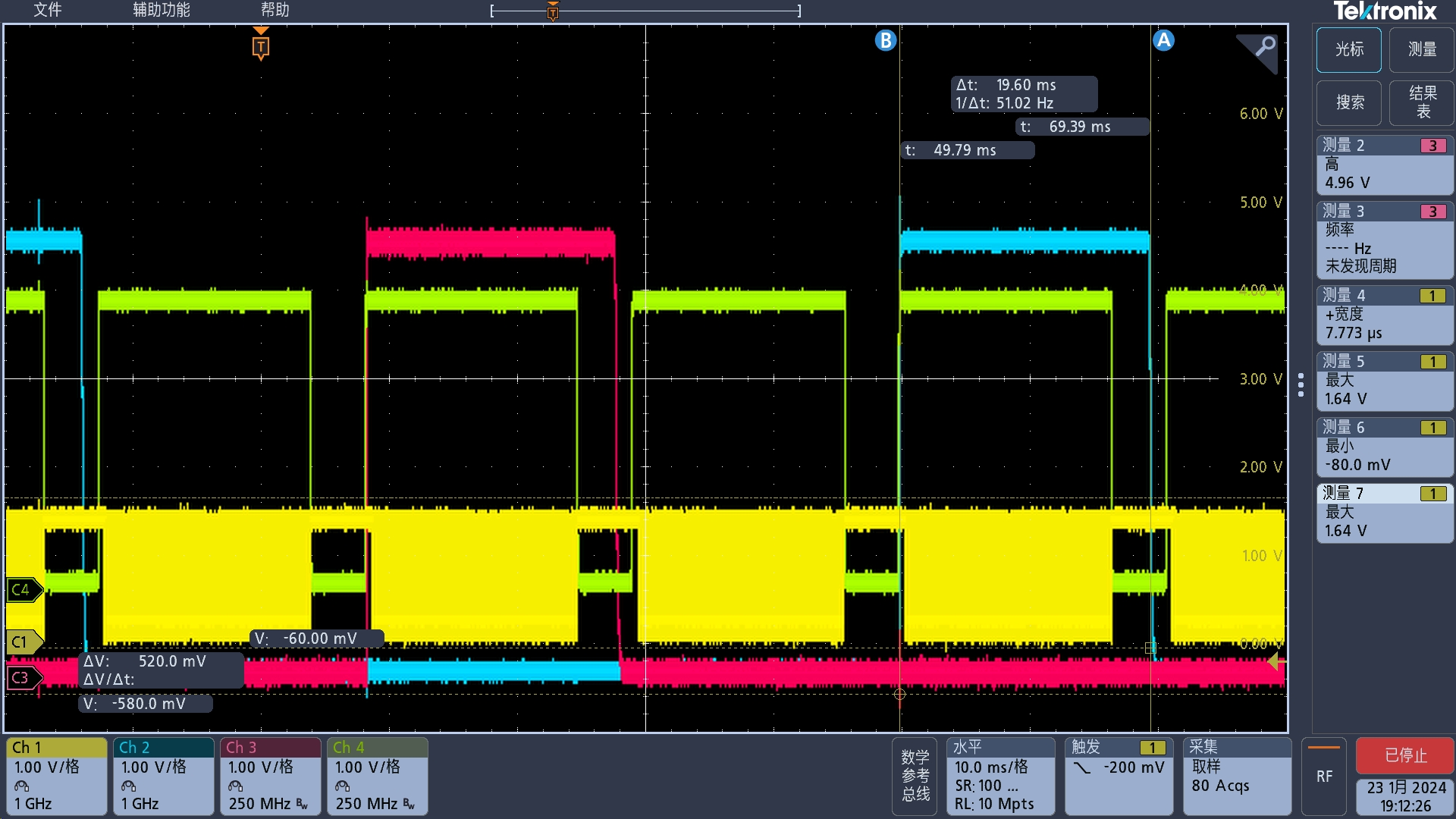Click the RF button
Image resolution: width=1456 pixels, height=819 pixels.
tap(1323, 776)
